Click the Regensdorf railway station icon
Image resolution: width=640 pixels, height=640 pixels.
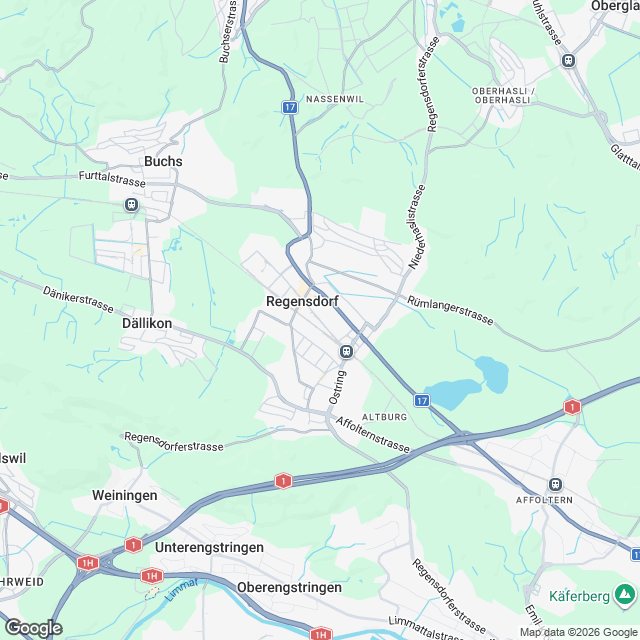coord(347,351)
